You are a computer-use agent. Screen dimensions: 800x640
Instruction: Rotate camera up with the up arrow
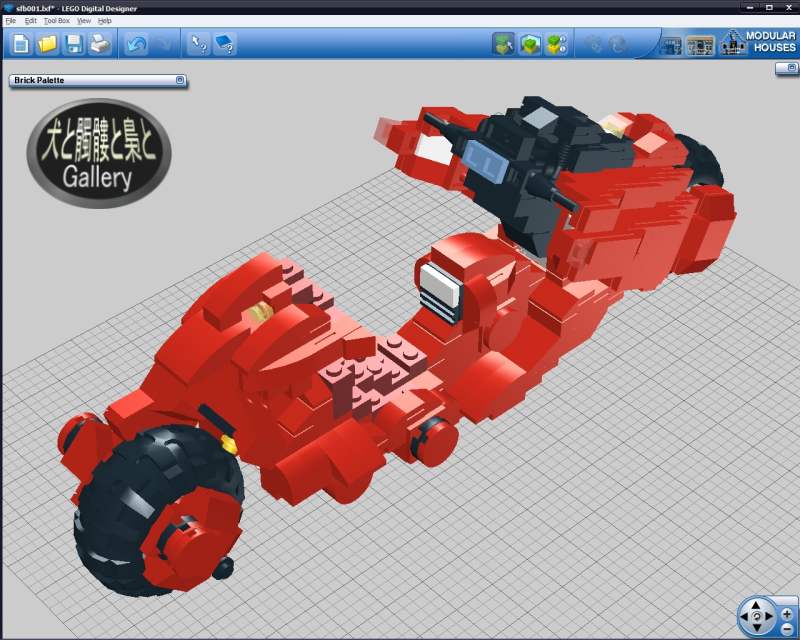click(x=756, y=605)
